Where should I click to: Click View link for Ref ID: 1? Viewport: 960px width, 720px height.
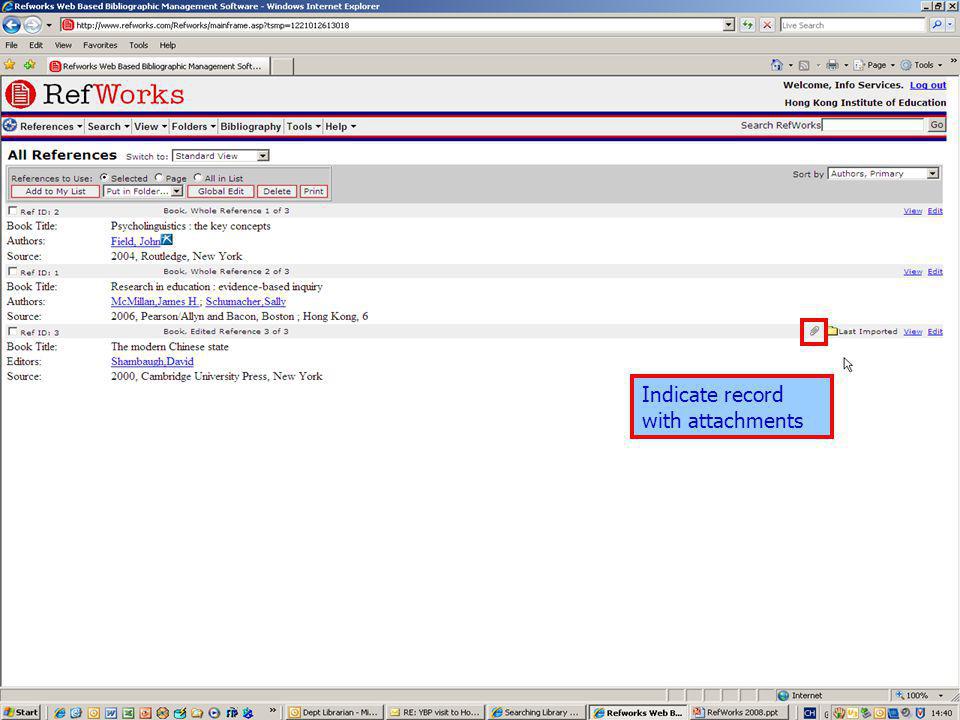click(x=913, y=271)
